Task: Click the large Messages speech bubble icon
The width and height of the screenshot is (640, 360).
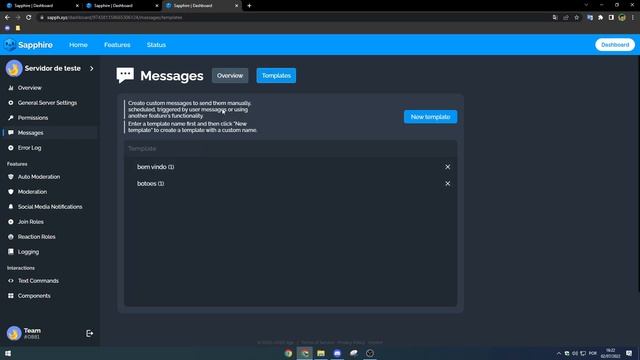Action: (125, 75)
